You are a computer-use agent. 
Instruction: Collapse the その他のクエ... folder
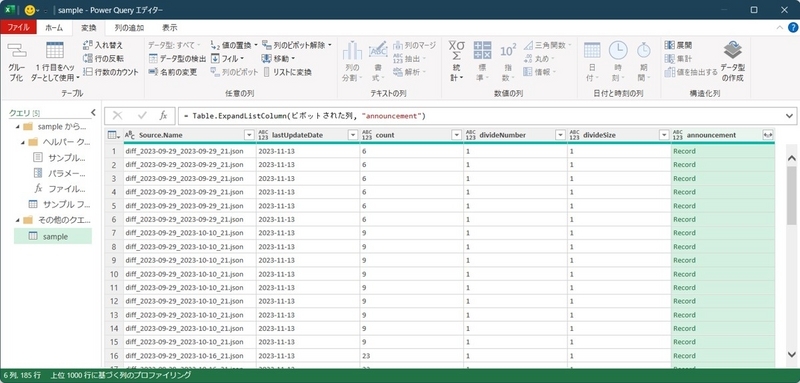coord(18,220)
